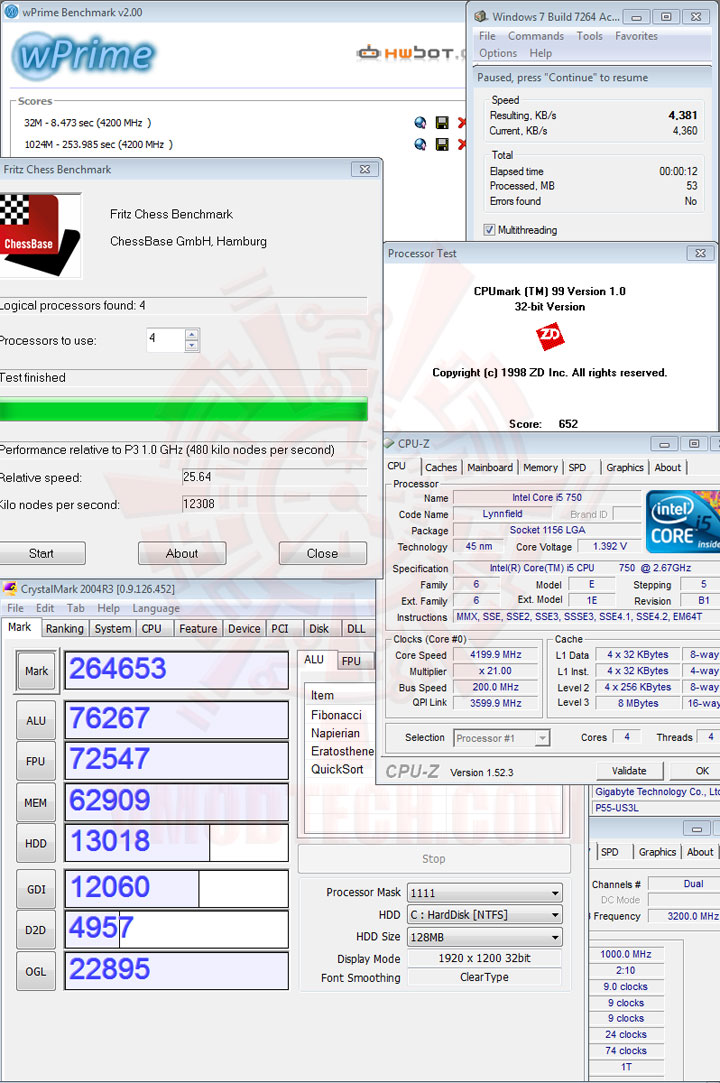The height and width of the screenshot is (1083, 720).
Task: Click the globe icon for 32M score row
Action: point(420,123)
